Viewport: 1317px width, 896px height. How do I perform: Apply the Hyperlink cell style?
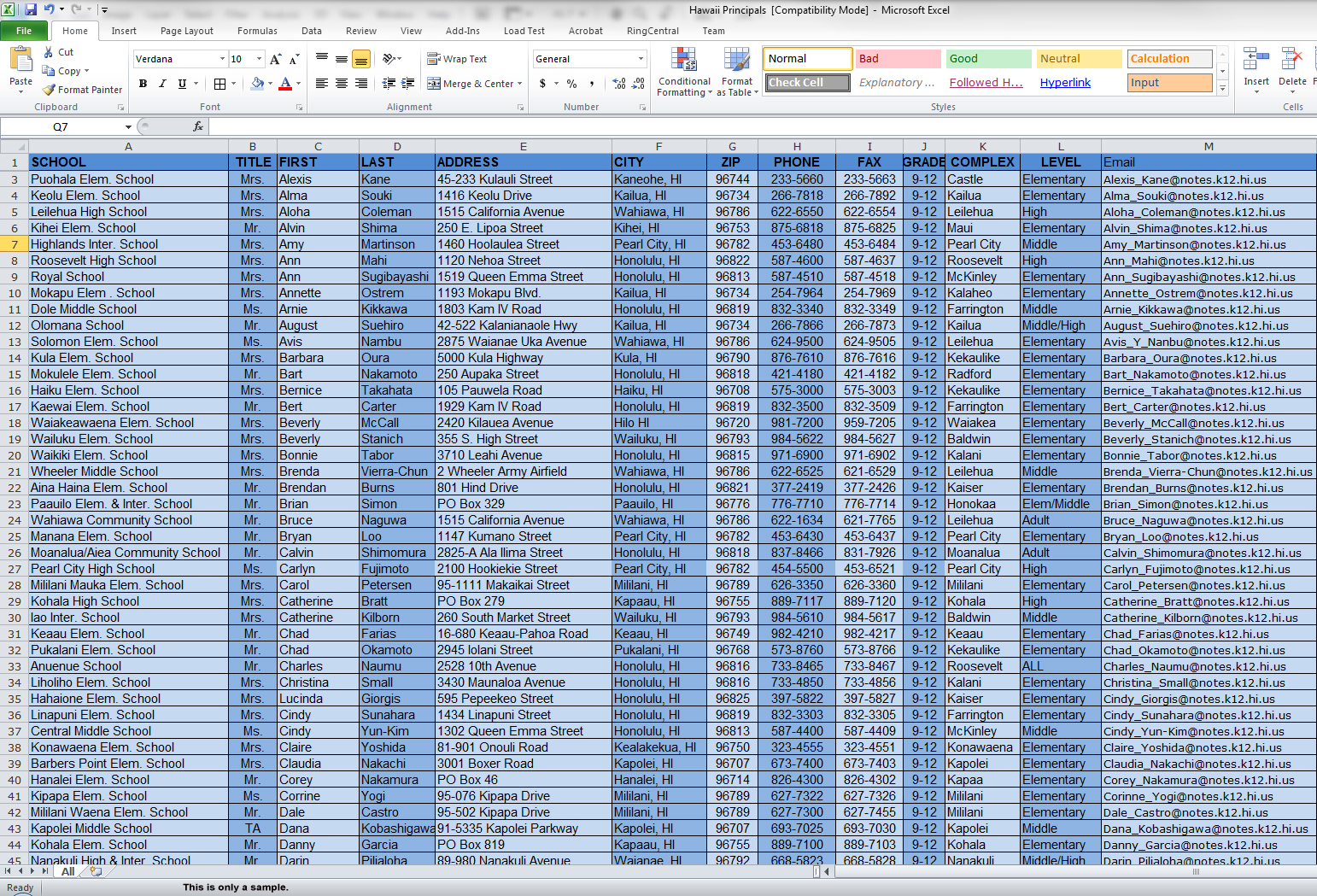(1065, 83)
